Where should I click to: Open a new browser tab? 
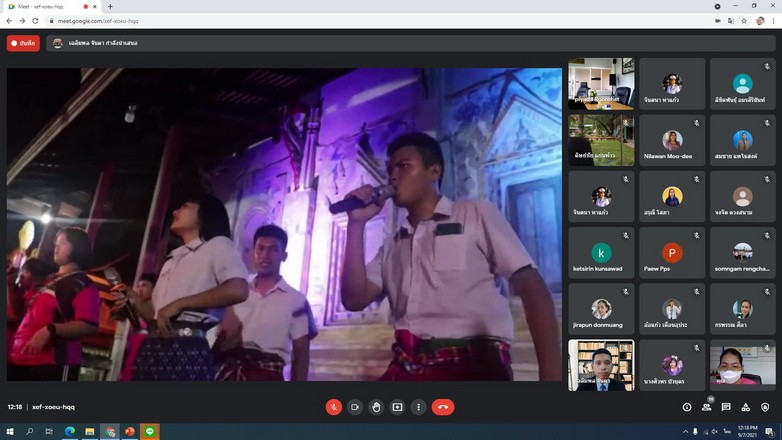click(110, 7)
